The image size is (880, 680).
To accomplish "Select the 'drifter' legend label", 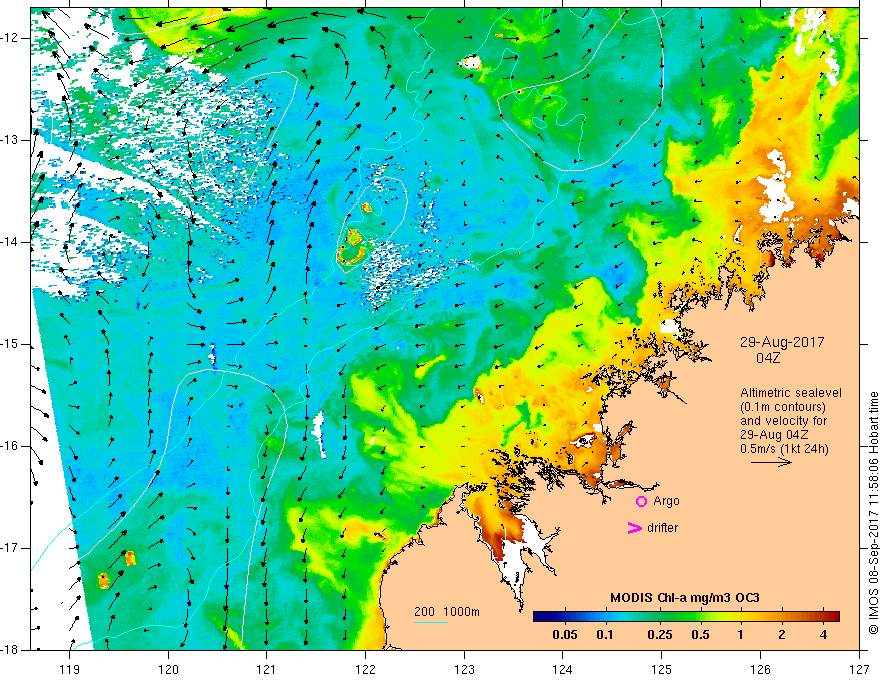I will [662, 528].
